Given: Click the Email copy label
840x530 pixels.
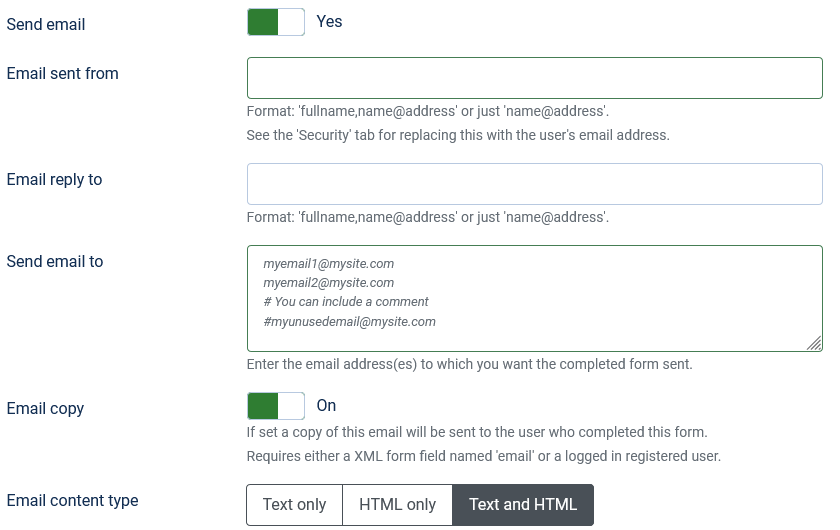Looking at the screenshot, I should (x=45, y=409).
